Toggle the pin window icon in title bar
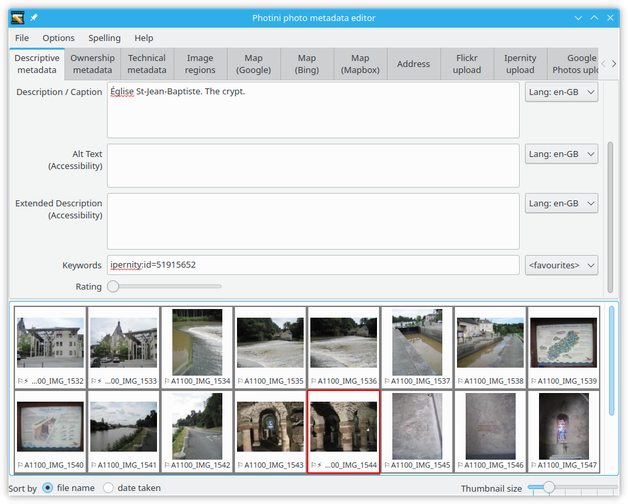The width and height of the screenshot is (628, 504). (x=34, y=18)
